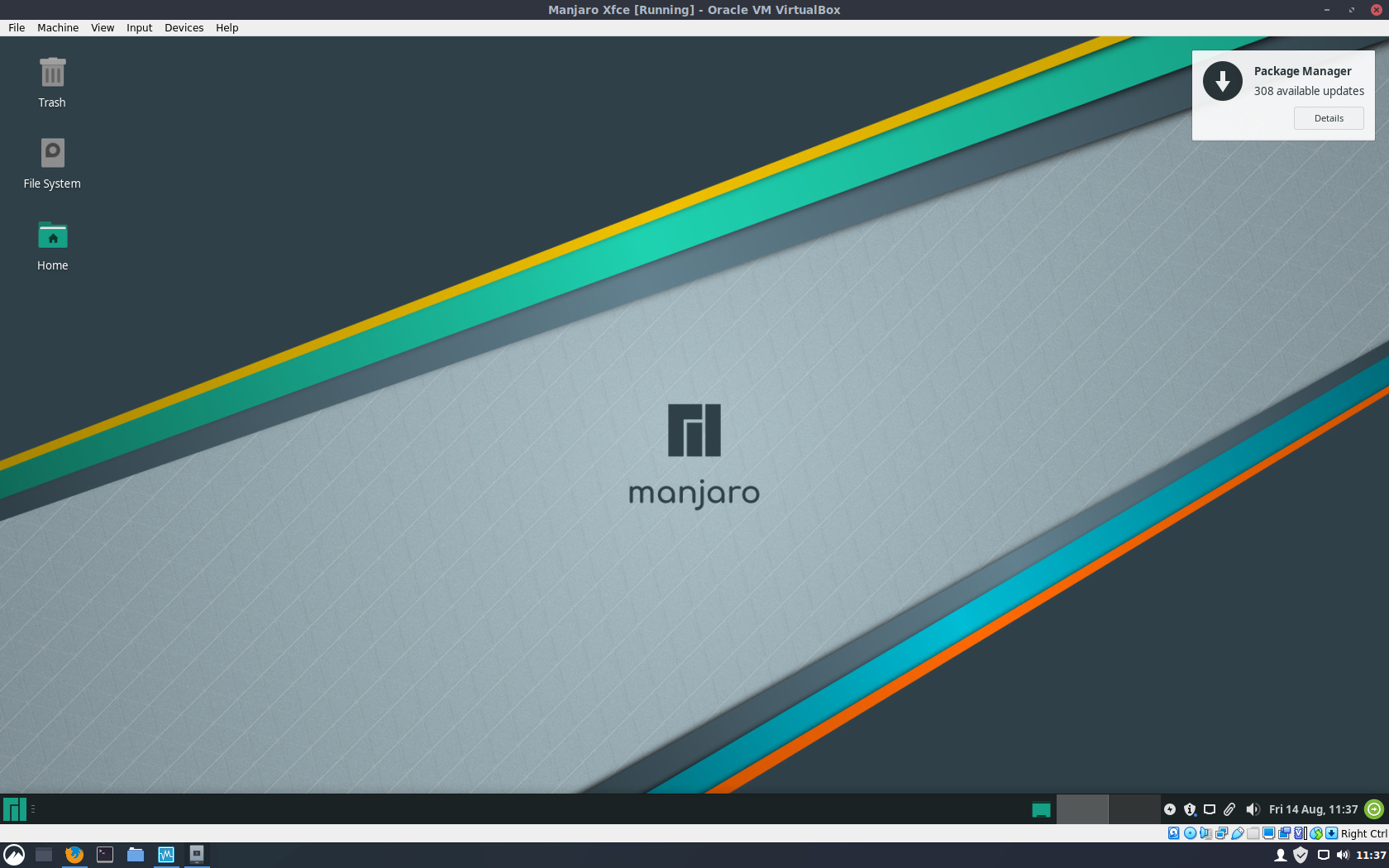The height and width of the screenshot is (868, 1389).
Task: Click the VirtualBox network adapters indicator
Action: [1221, 833]
